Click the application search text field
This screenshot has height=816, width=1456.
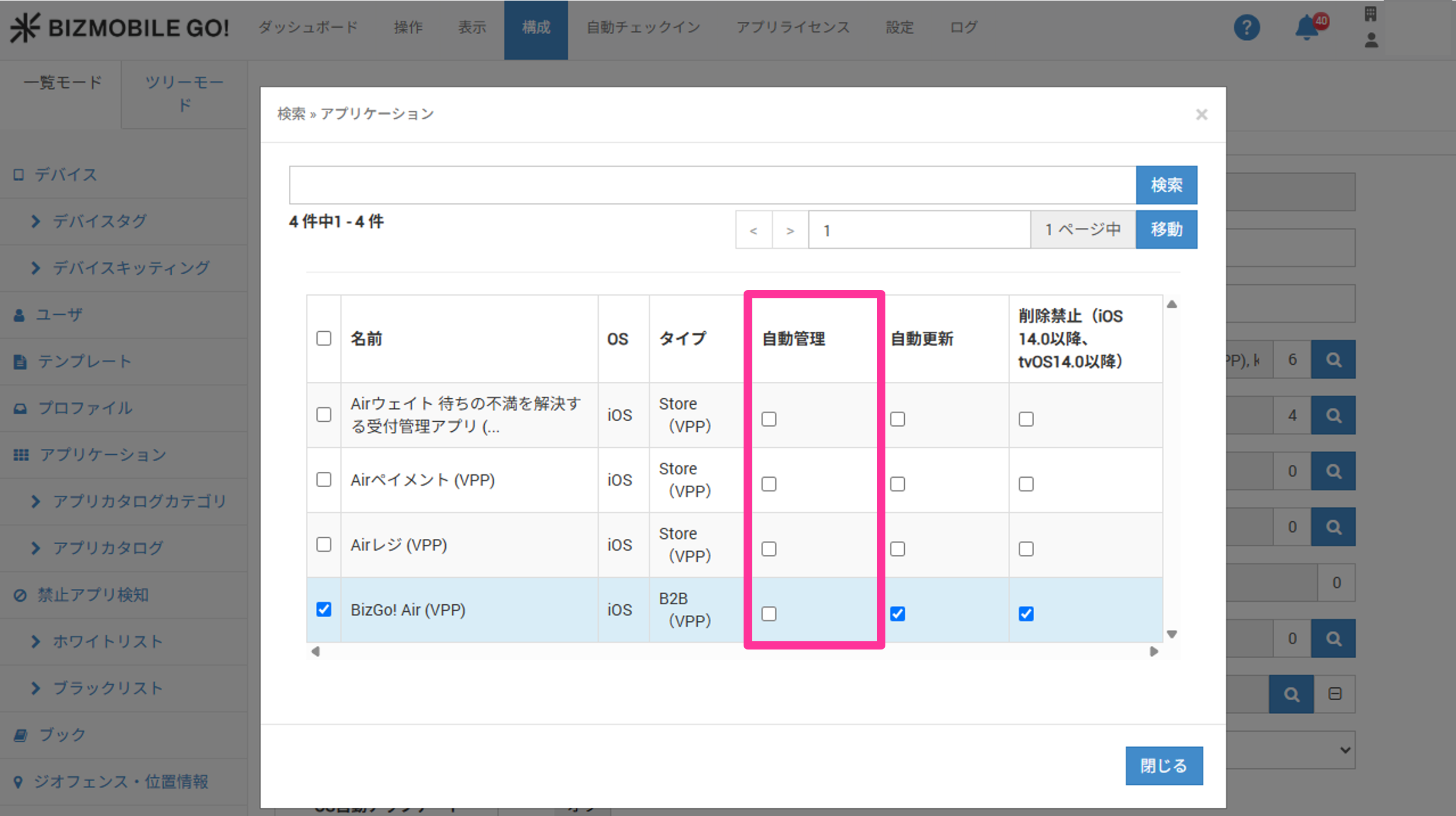pyautogui.click(x=712, y=185)
